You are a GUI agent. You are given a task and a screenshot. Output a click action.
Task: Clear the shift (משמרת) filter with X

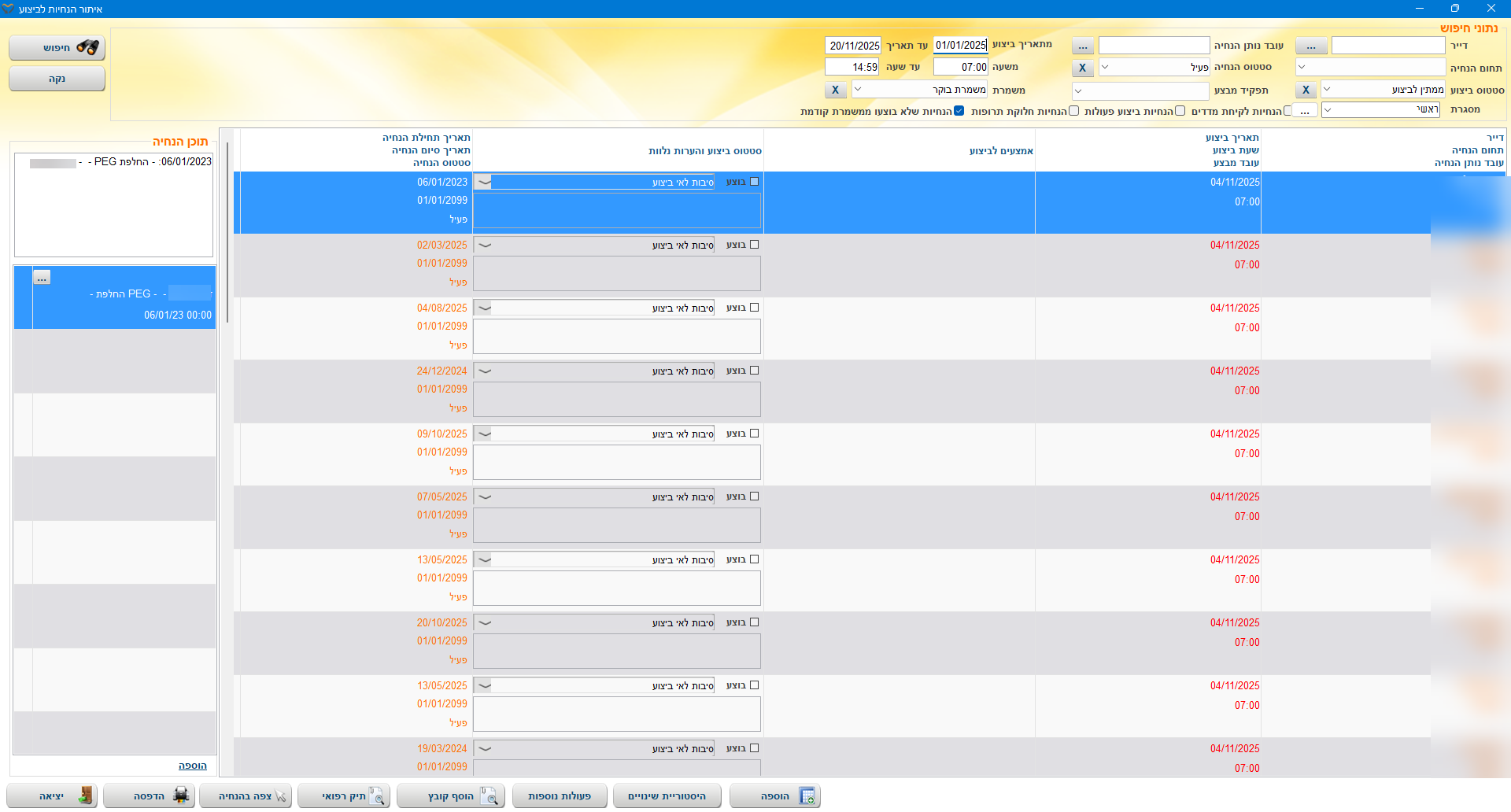pos(835,90)
